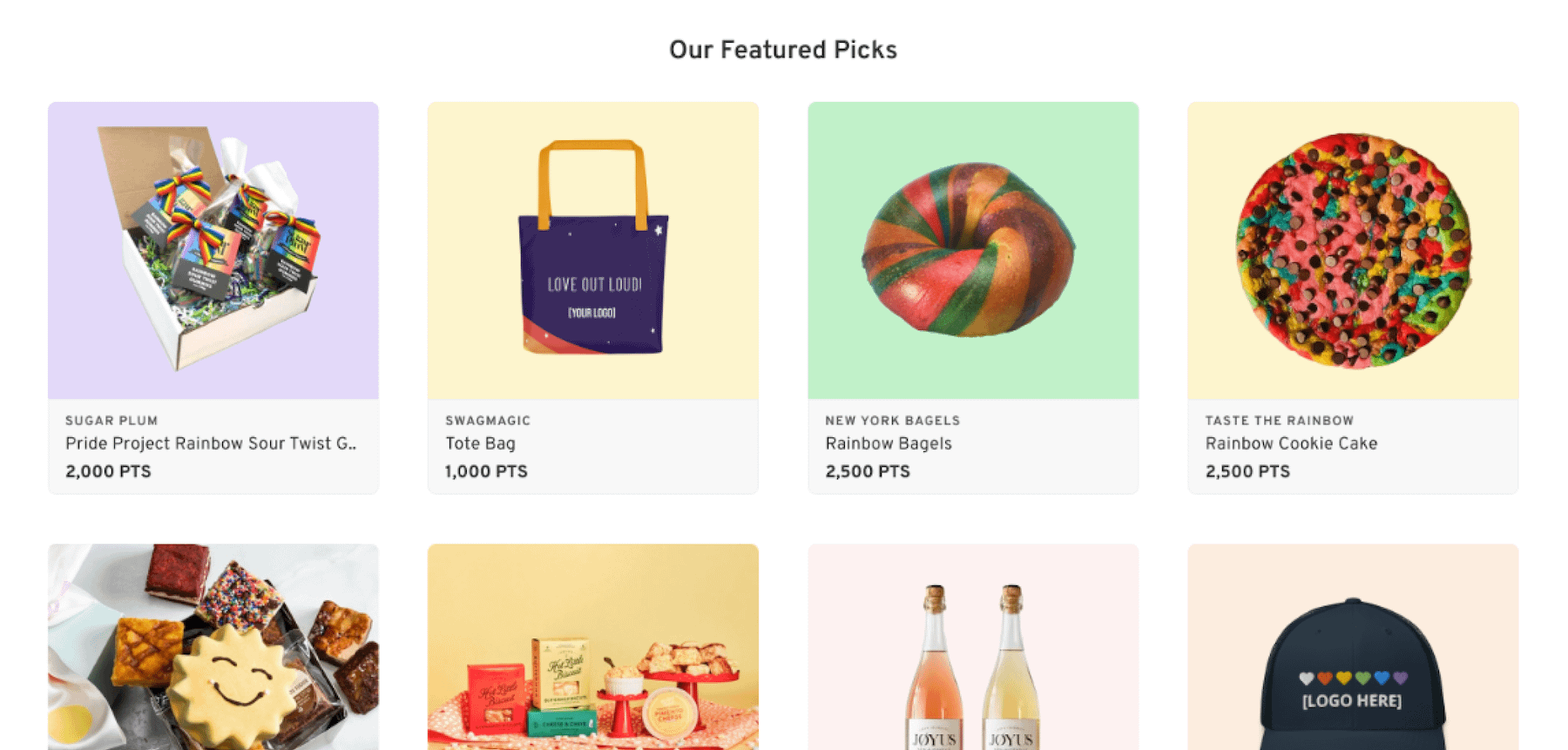Viewport: 1568px width, 750px height.
Task: Click the 2,500 PTS price under Rainbow Bagels
Action: (868, 471)
